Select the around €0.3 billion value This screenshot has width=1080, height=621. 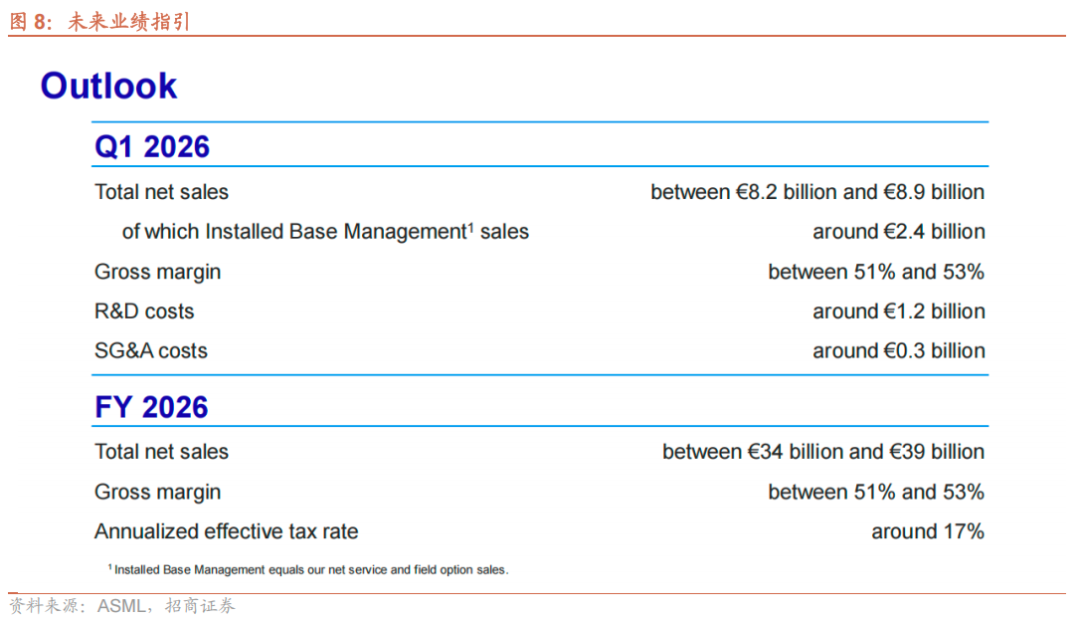click(898, 351)
